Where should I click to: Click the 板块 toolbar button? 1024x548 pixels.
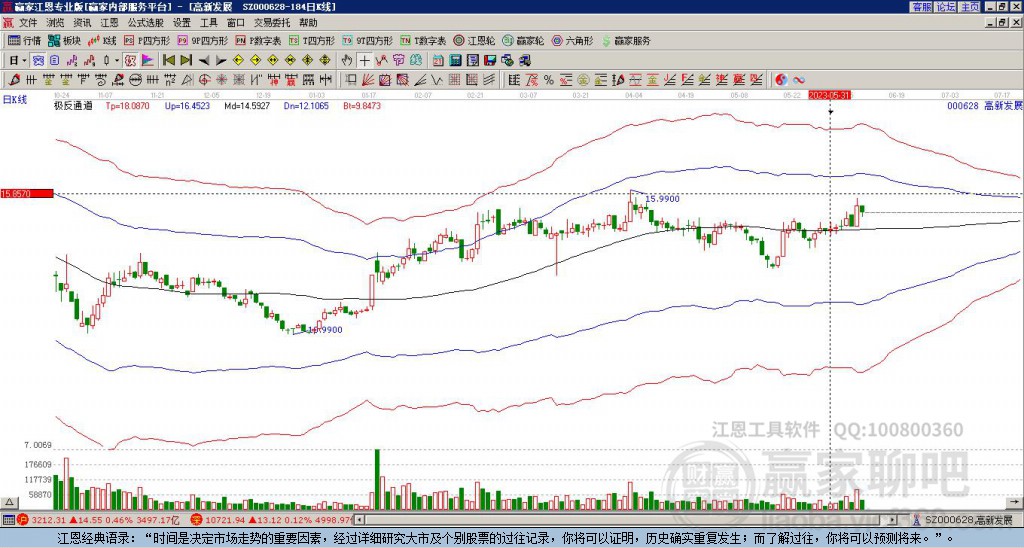click(x=65, y=40)
